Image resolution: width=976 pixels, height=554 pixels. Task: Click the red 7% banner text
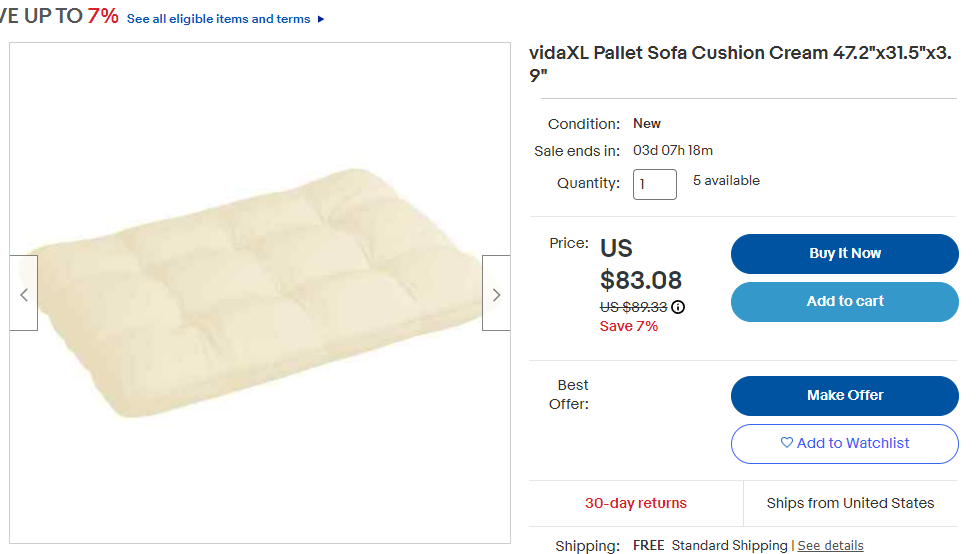pyautogui.click(x=103, y=16)
